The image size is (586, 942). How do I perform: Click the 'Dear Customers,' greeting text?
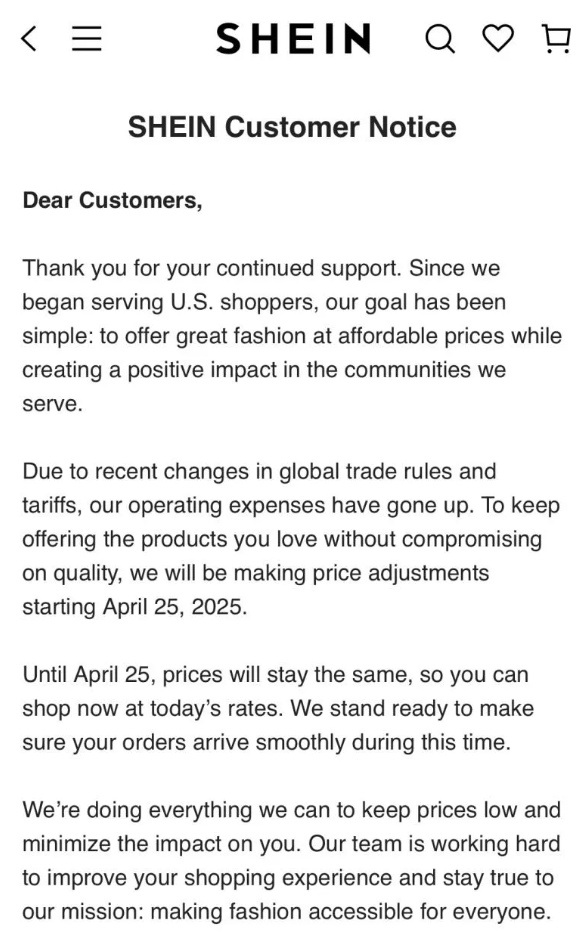[112, 201]
